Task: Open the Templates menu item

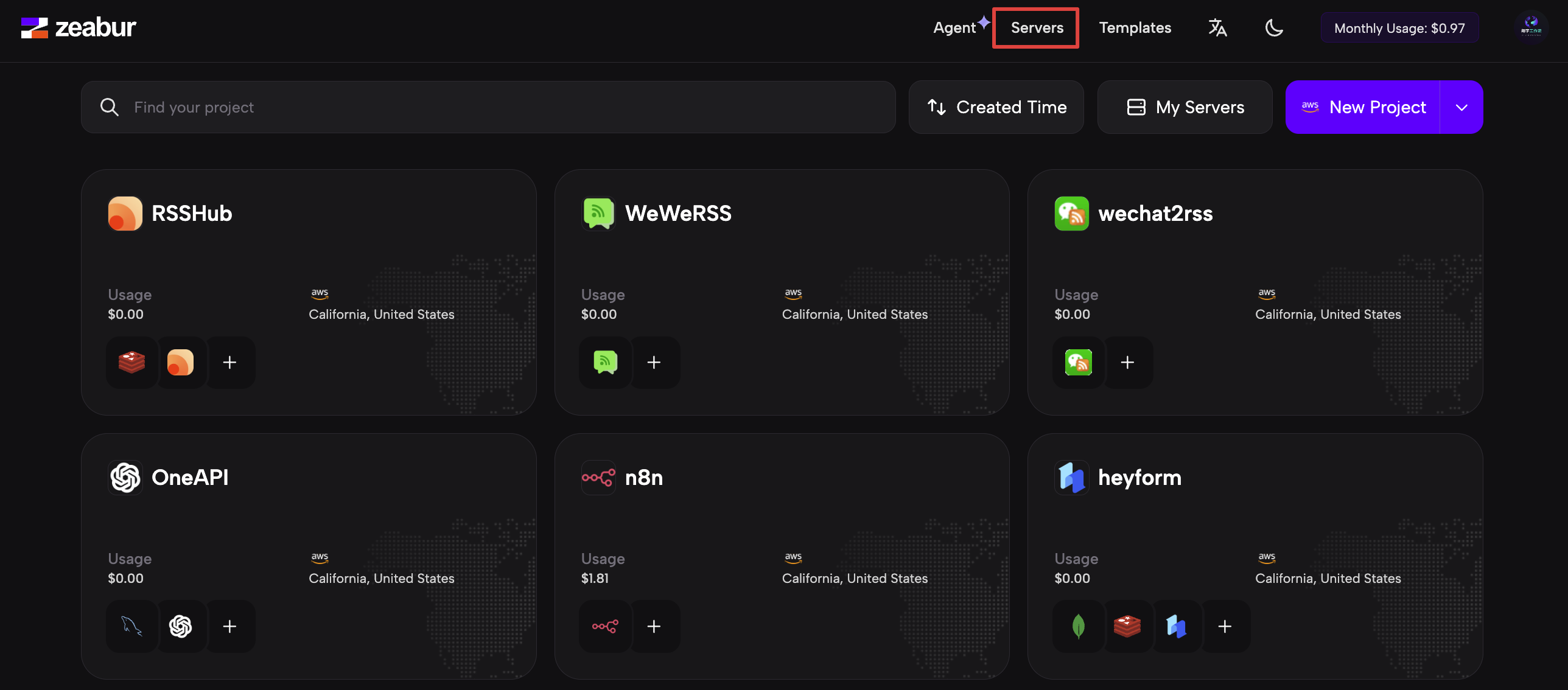Action: (1135, 27)
